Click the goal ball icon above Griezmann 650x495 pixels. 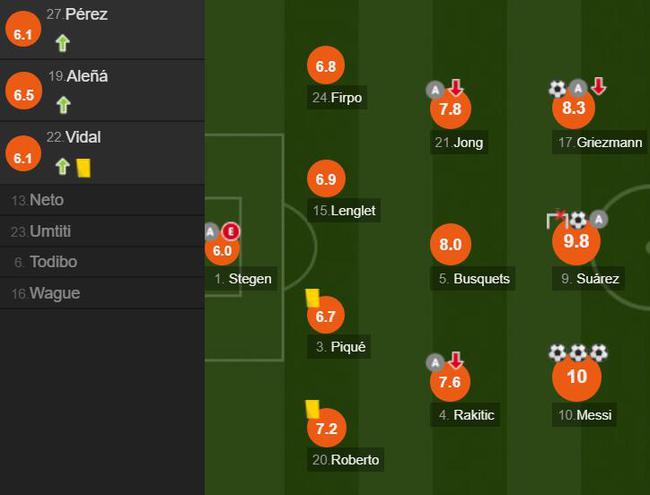point(558,88)
